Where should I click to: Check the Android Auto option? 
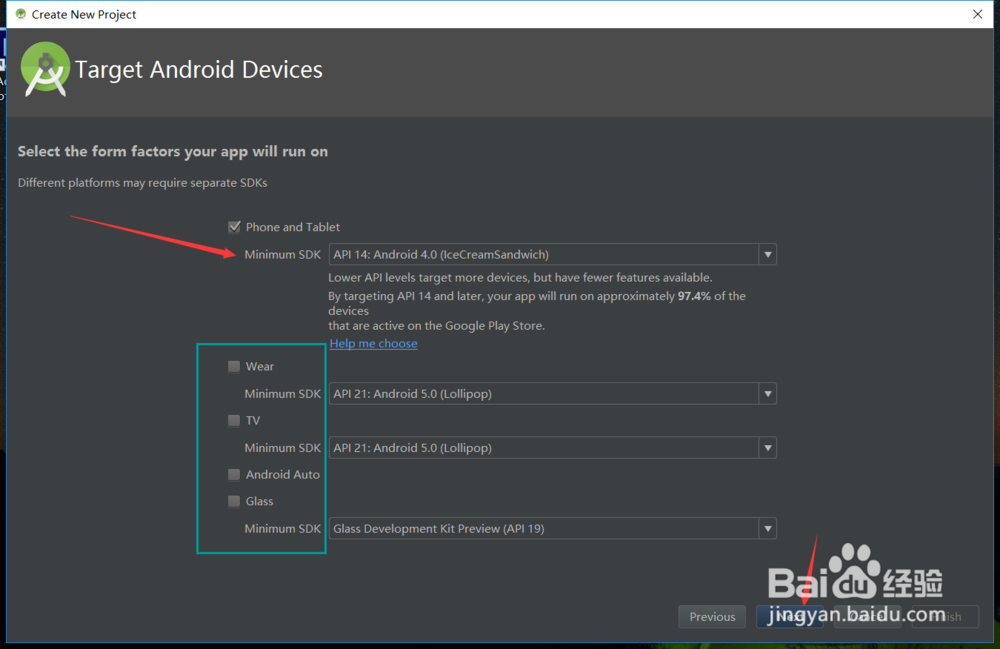pyautogui.click(x=234, y=474)
